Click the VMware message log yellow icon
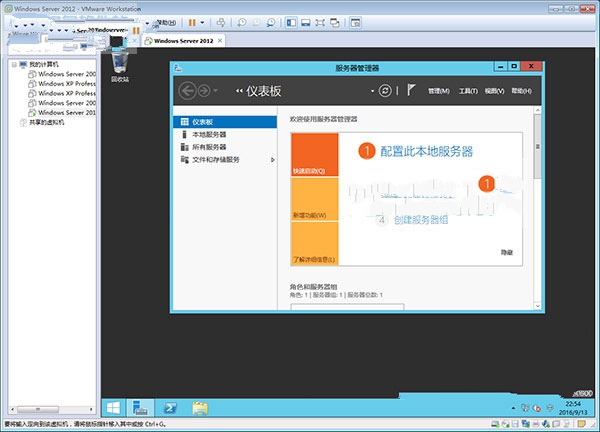The image size is (600, 432). pyautogui.click(x=582, y=424)
